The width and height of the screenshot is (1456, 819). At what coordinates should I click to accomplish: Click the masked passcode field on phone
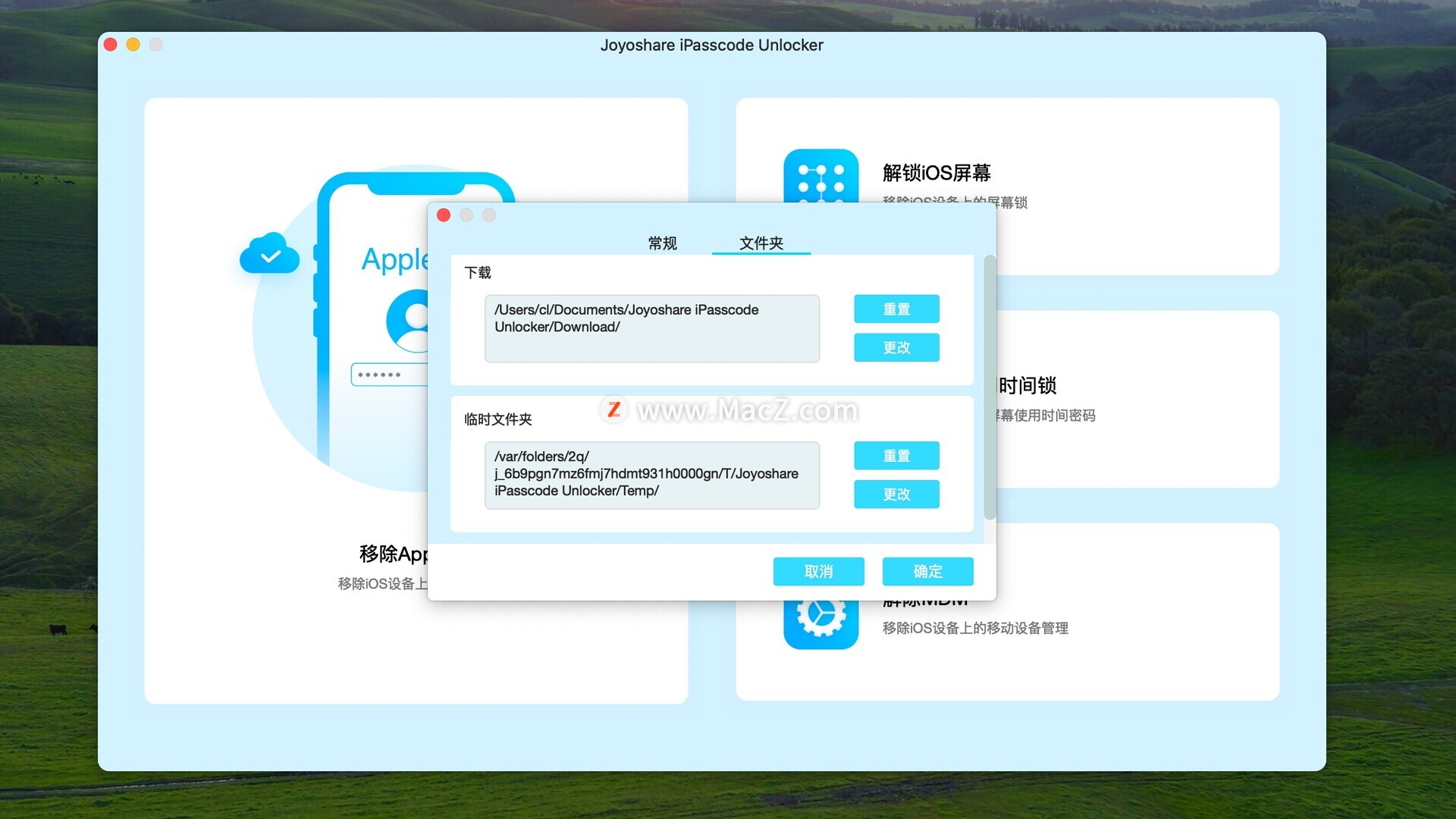pyautogui.click(x=390, y=375)
